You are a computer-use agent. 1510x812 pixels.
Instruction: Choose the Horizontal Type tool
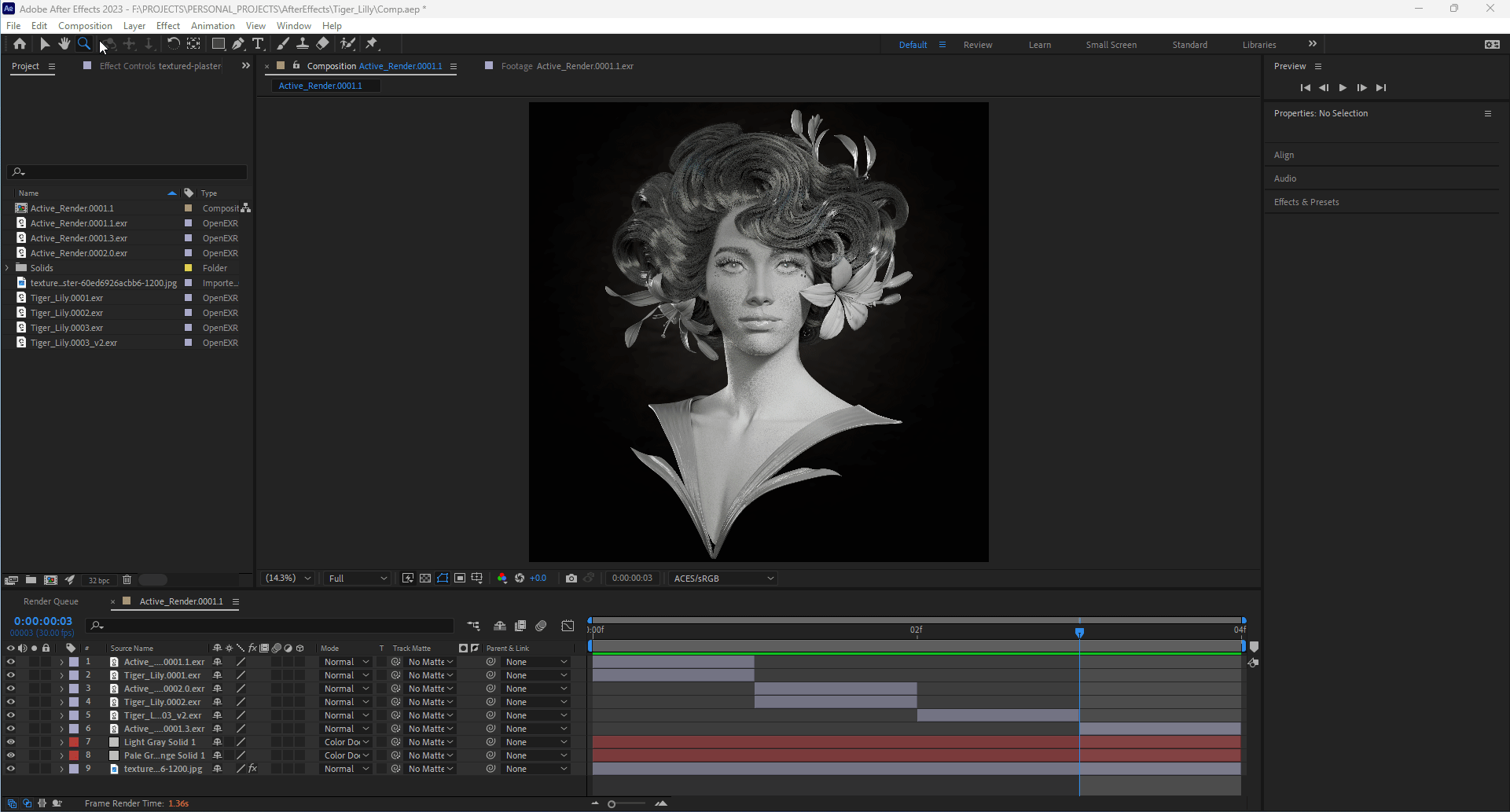click(258, 44)
